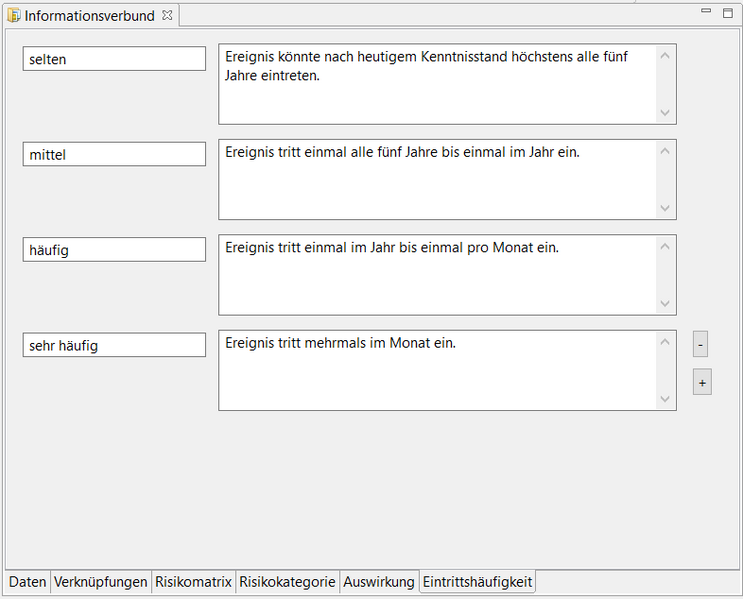Click scroll down arrow in 'mittel' description
The width and height of the screenshot is (743, 599).
coord(665,208)
